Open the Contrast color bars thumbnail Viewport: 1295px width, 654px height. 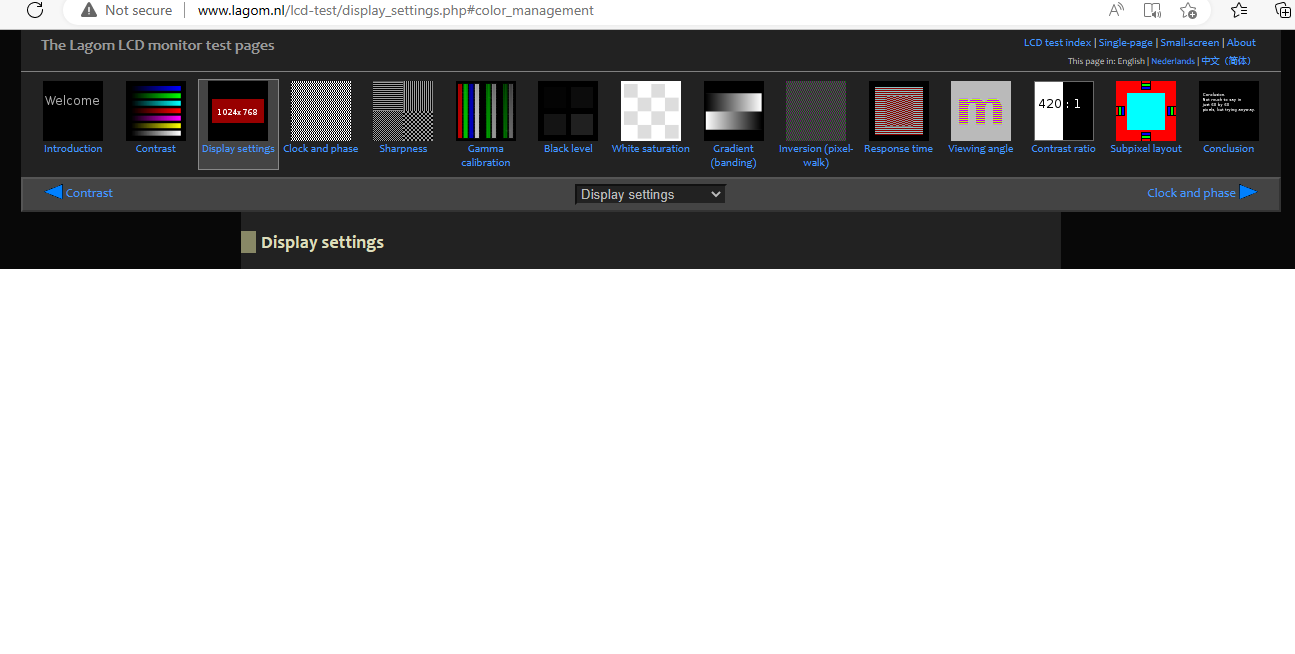click(156, 111)
